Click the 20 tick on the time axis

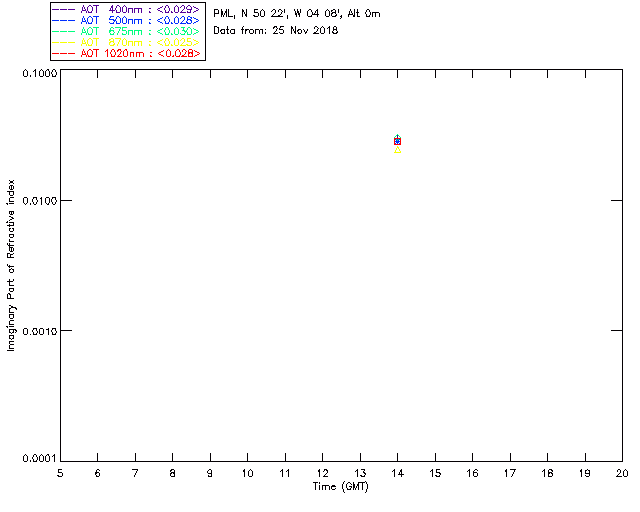coord(621,472)
